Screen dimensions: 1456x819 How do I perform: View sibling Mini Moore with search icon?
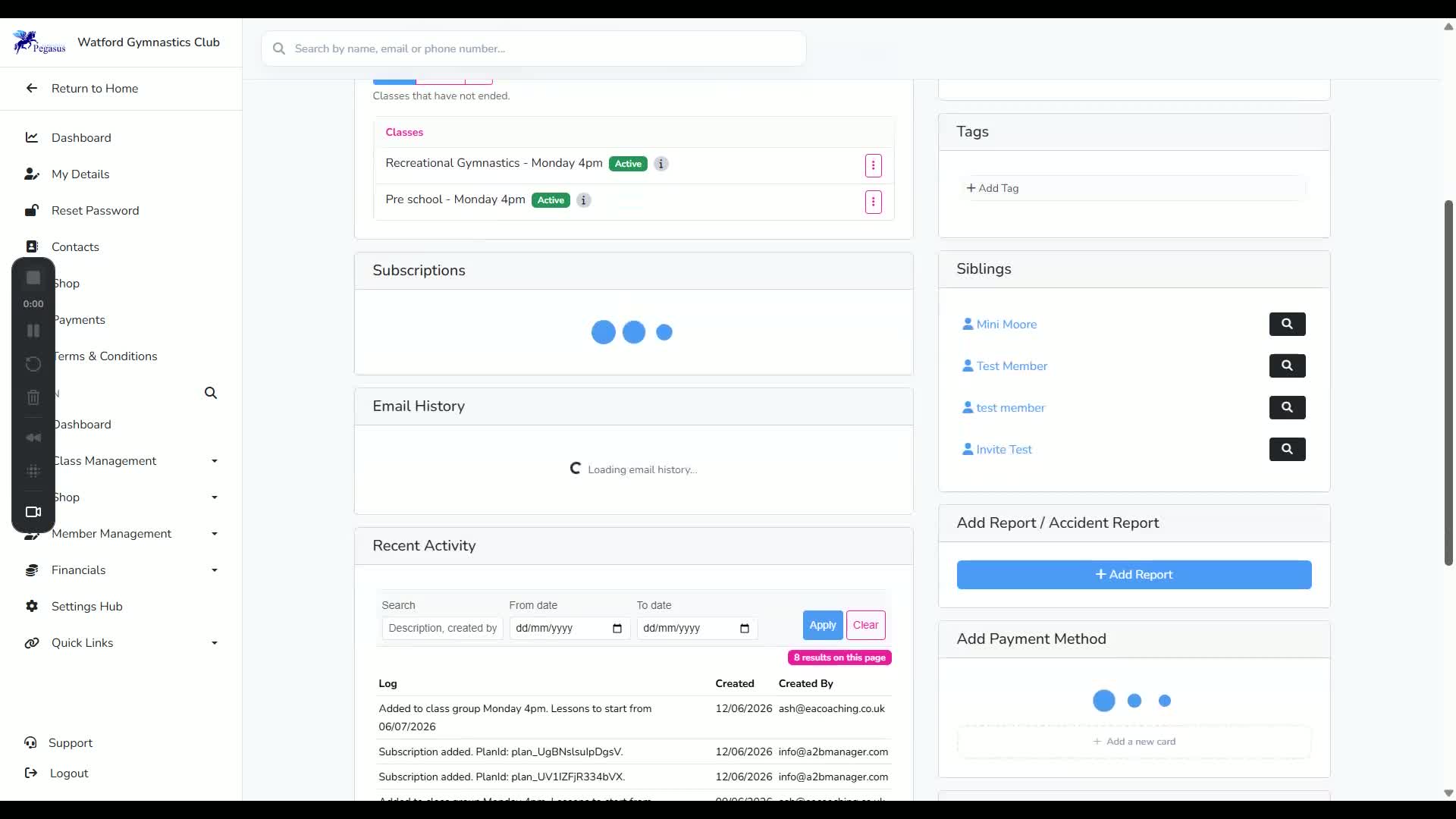click(1287, 324)
